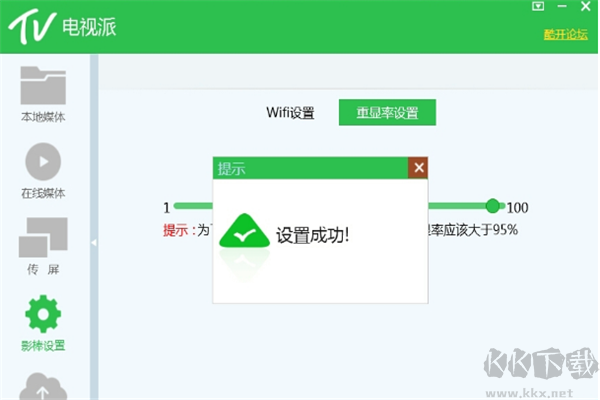Click the 设置成功! message text
The image size is (600, 400).
click(x=312, y=235)
